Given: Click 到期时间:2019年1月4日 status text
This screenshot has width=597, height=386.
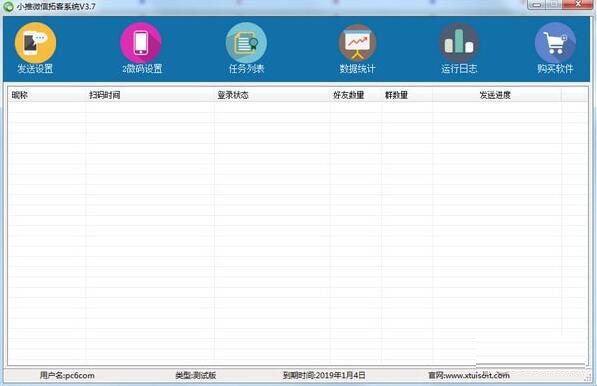Looking at the screenshot, I should 324,375.
